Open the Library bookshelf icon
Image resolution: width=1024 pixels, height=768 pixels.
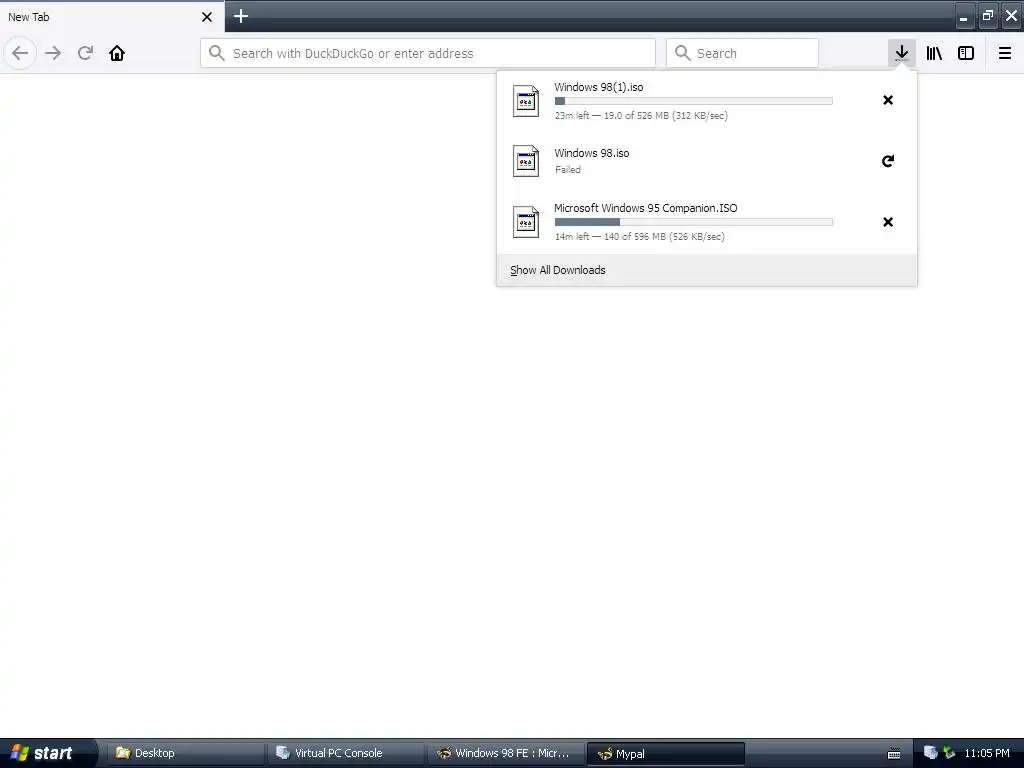pos(934,53)
